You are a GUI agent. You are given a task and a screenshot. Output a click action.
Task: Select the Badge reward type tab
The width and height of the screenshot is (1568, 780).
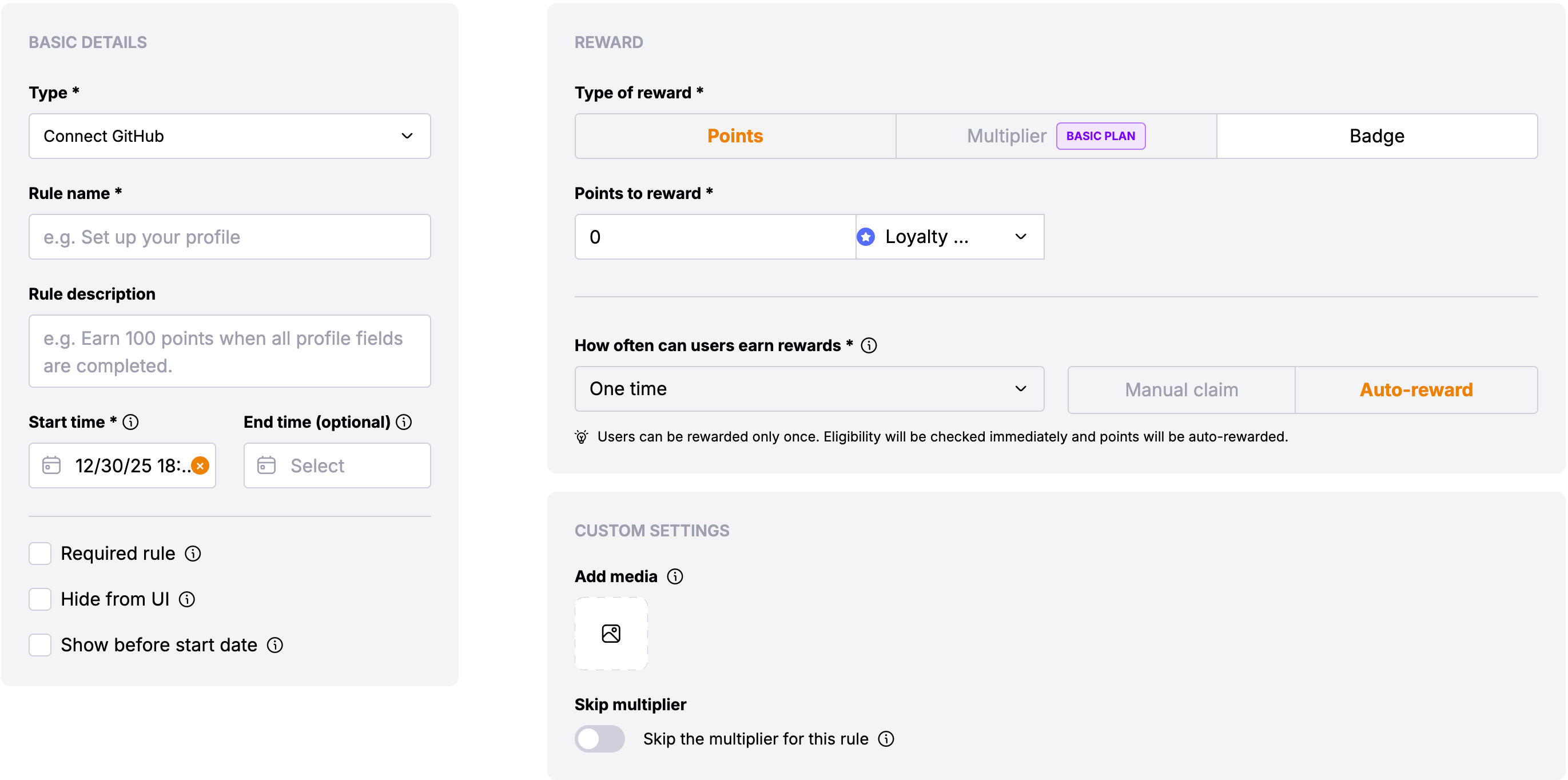click(1376, 136)
